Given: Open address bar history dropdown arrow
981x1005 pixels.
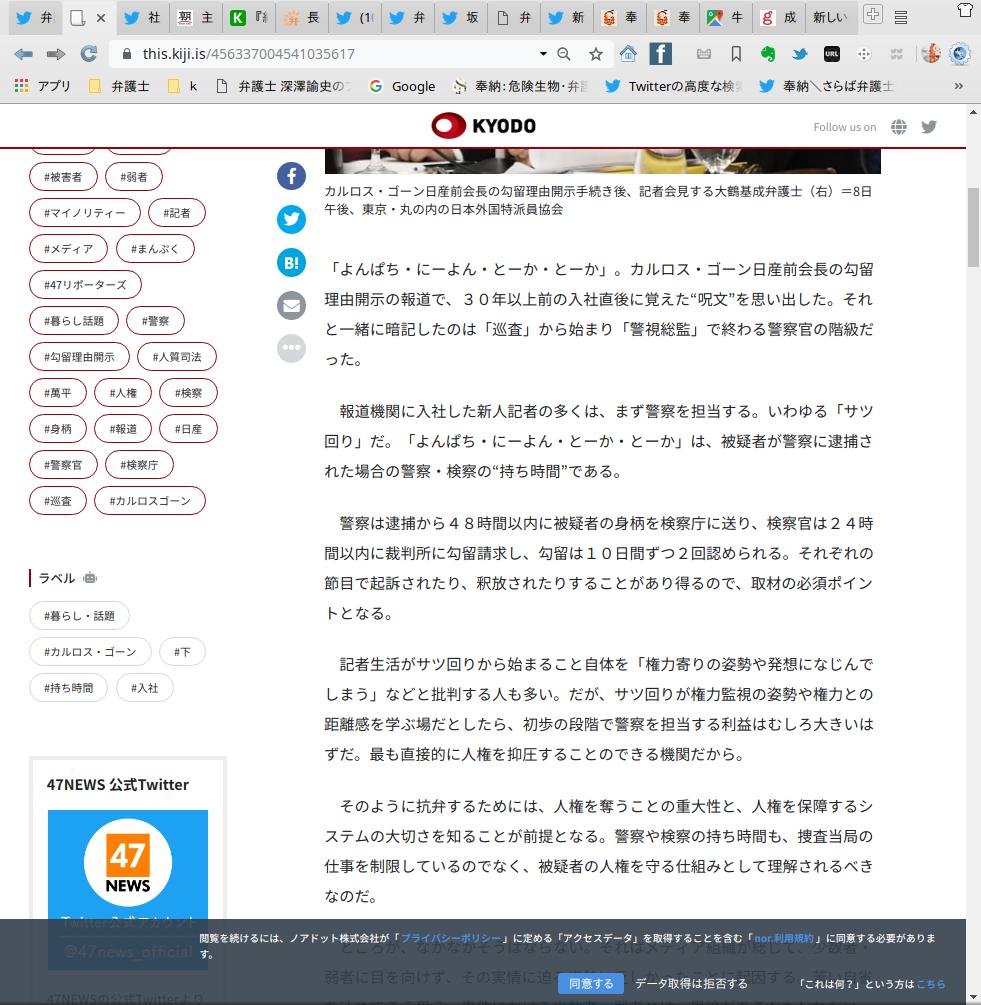Looking at the screenshot, I should (543, 54).
